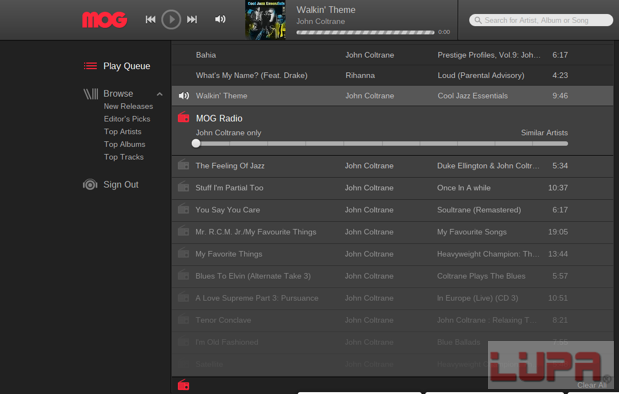
Task: Click radio icon beside My Favorite Things
Action: tap(183, 253)
